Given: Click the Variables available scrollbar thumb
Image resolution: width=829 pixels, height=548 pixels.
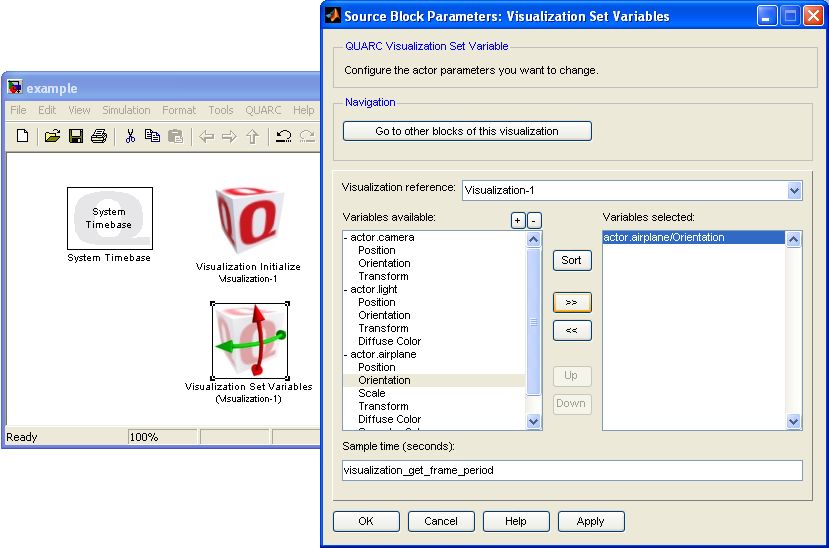Looking at the screenshot, I should [533, 321].
